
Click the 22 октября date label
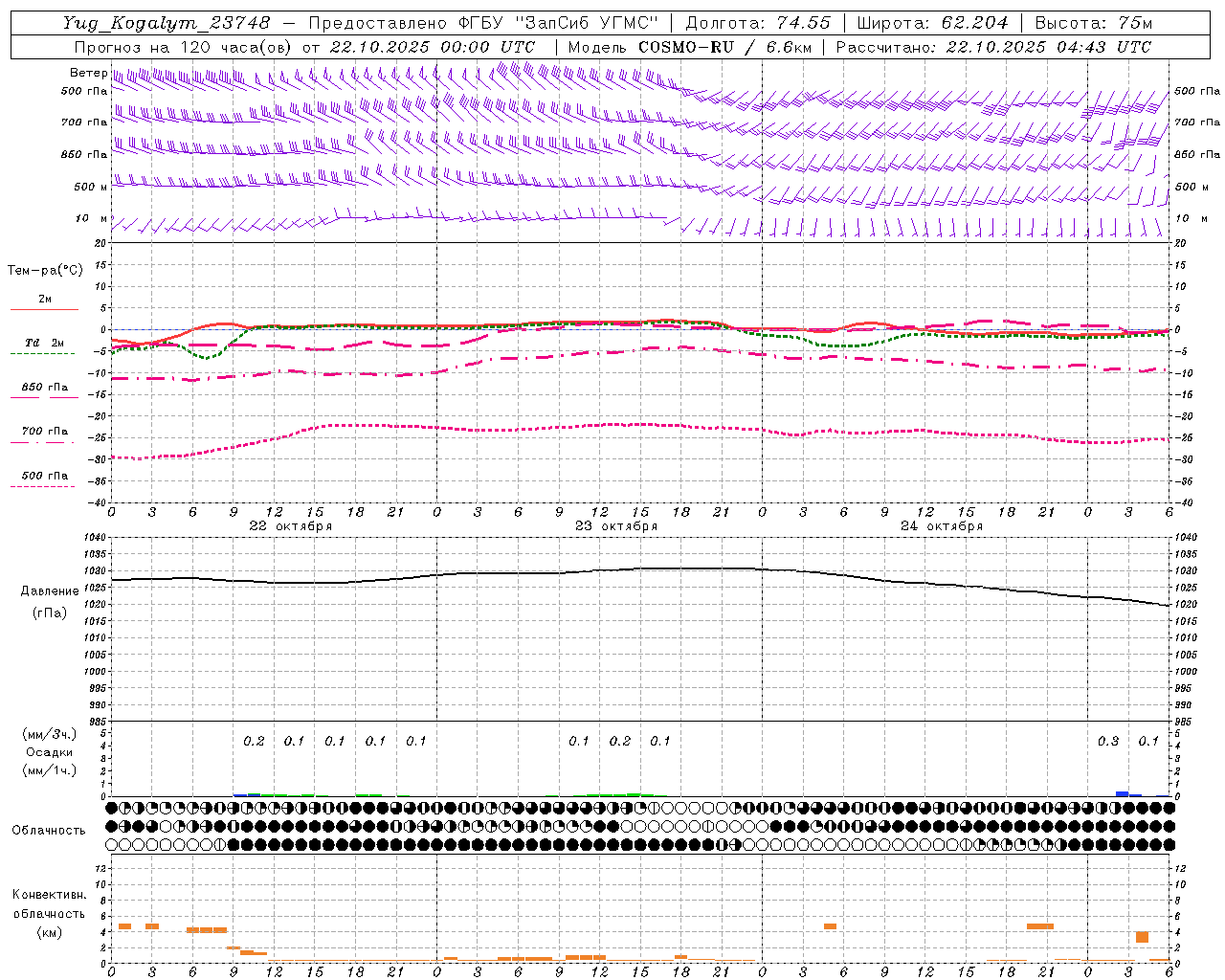291,526
